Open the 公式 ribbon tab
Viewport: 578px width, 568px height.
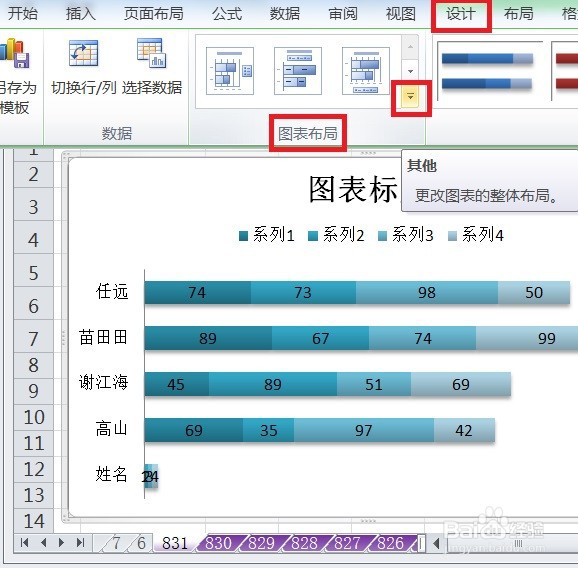click(227, 14)
